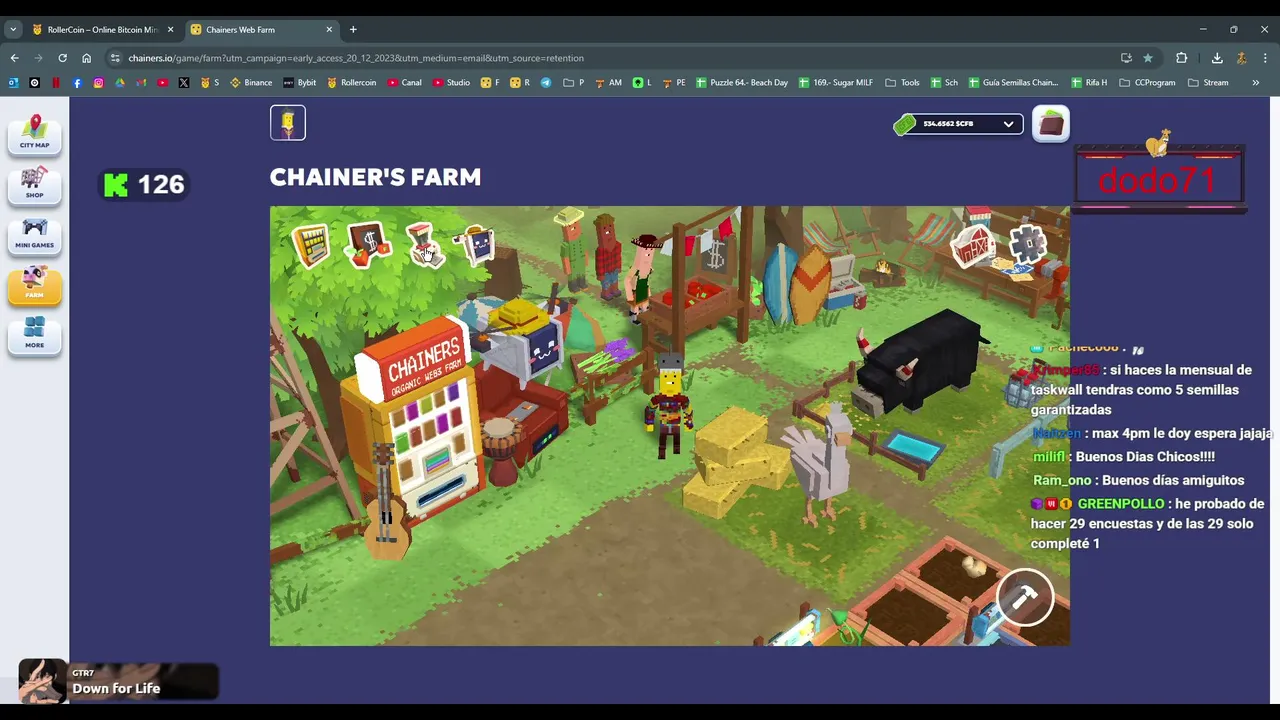Bookmark this page with the star icon
This screenshot has height=720, width=1280.
pos(1148,58)
